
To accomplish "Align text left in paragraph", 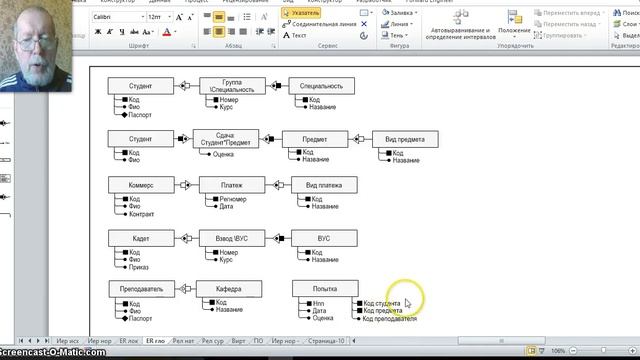I will click(x=207, y=31).
